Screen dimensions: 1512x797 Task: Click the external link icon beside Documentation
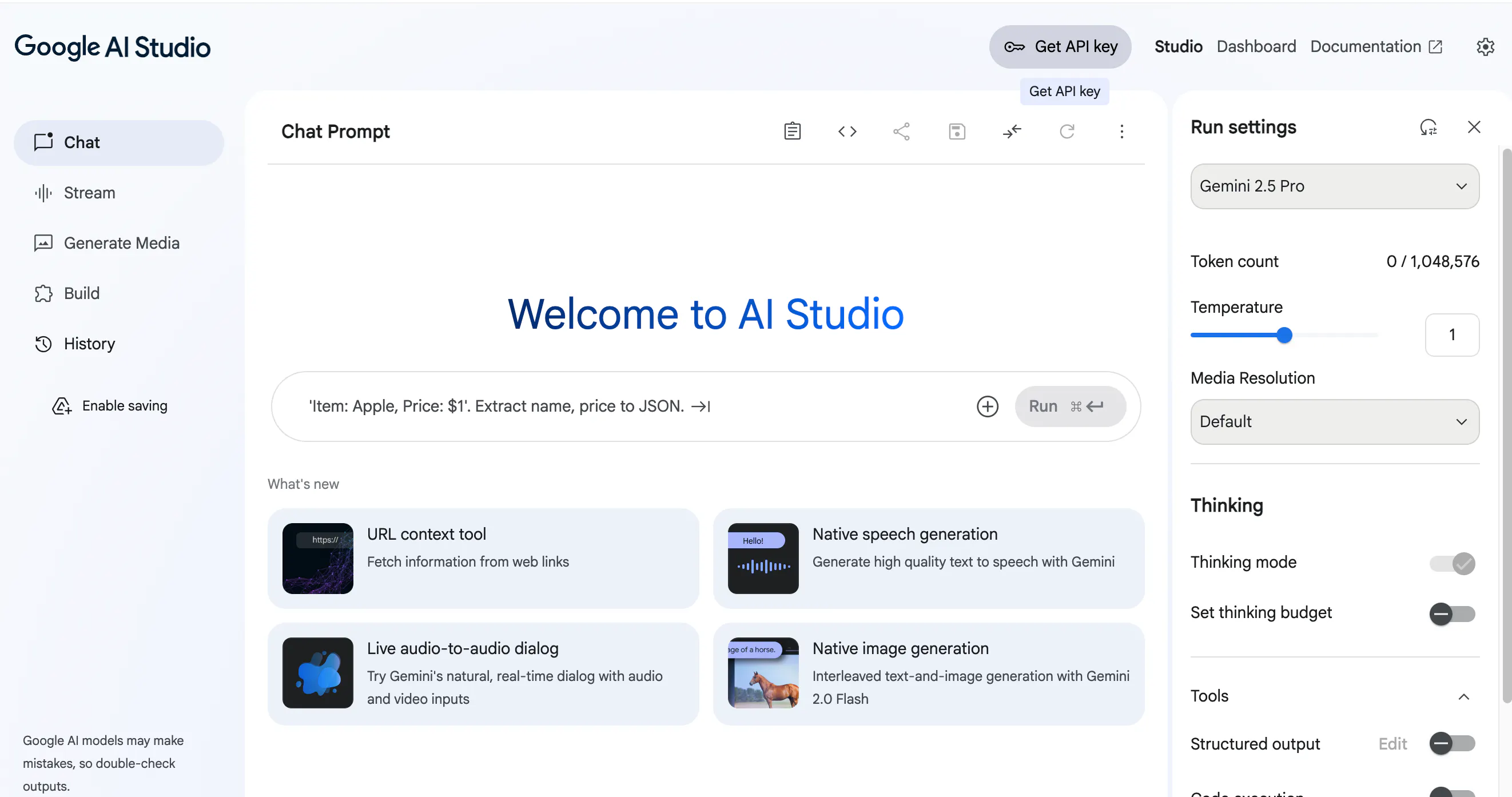pos(1435,46)
